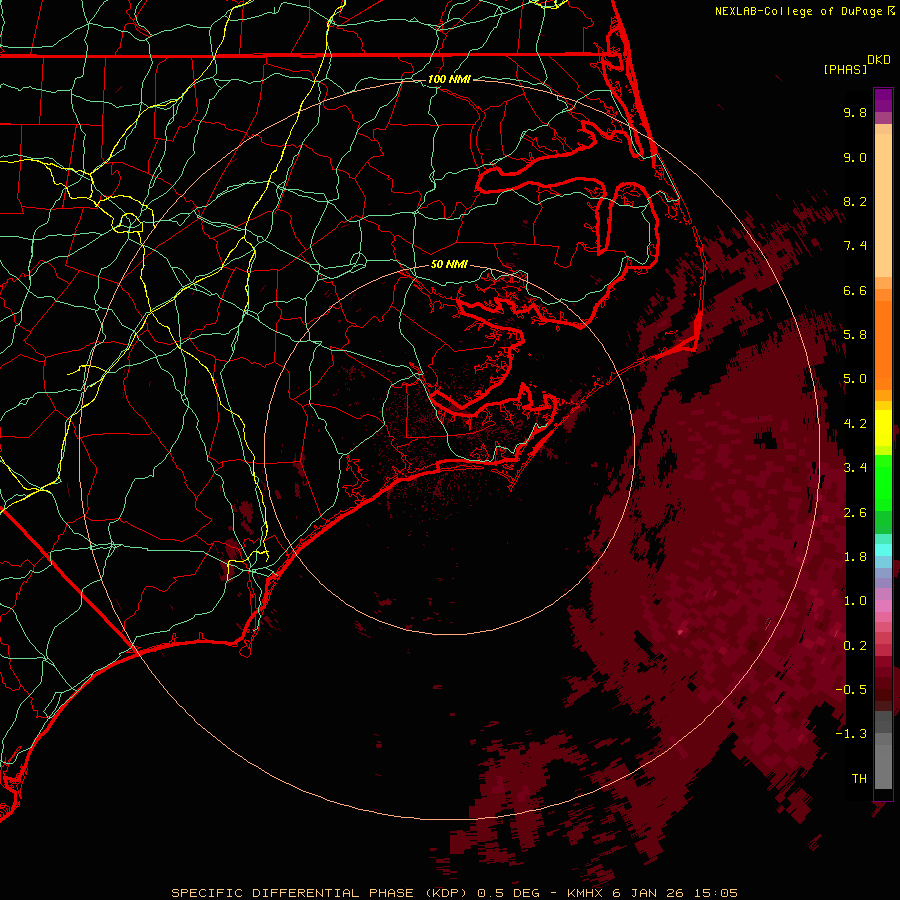This screenshot has height=900, width=900.
Task: Click the cyan color bar segment
Action: pos(883,549)
